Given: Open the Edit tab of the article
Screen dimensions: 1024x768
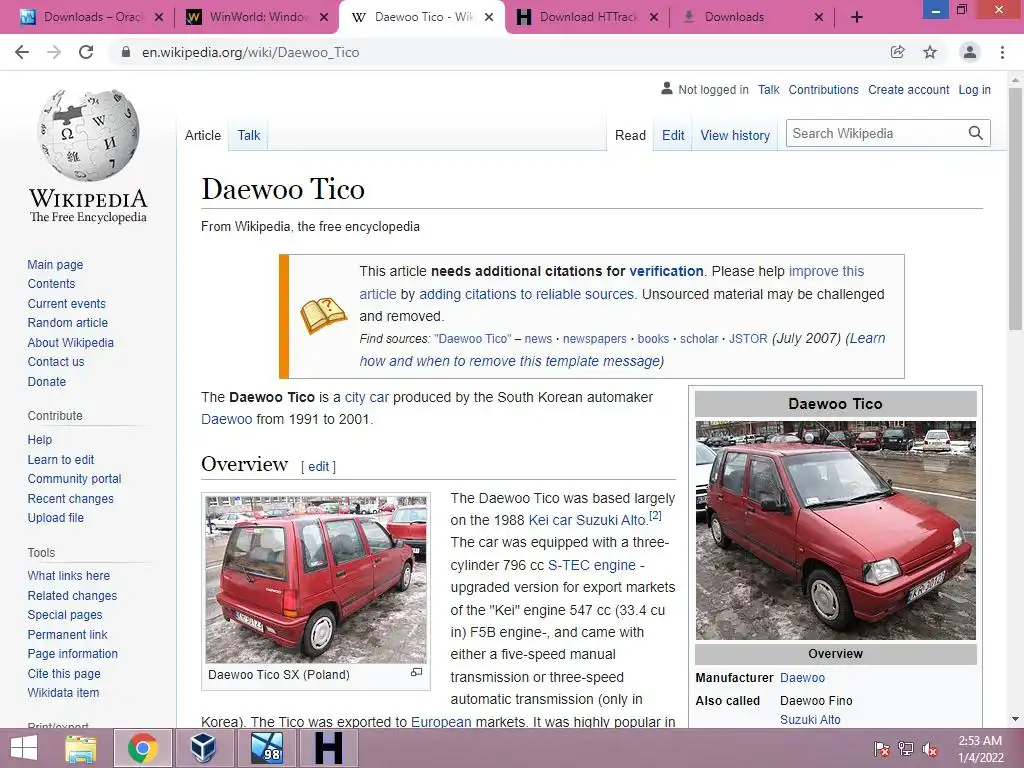Looking at the screenshot, I should pos(673,135).
